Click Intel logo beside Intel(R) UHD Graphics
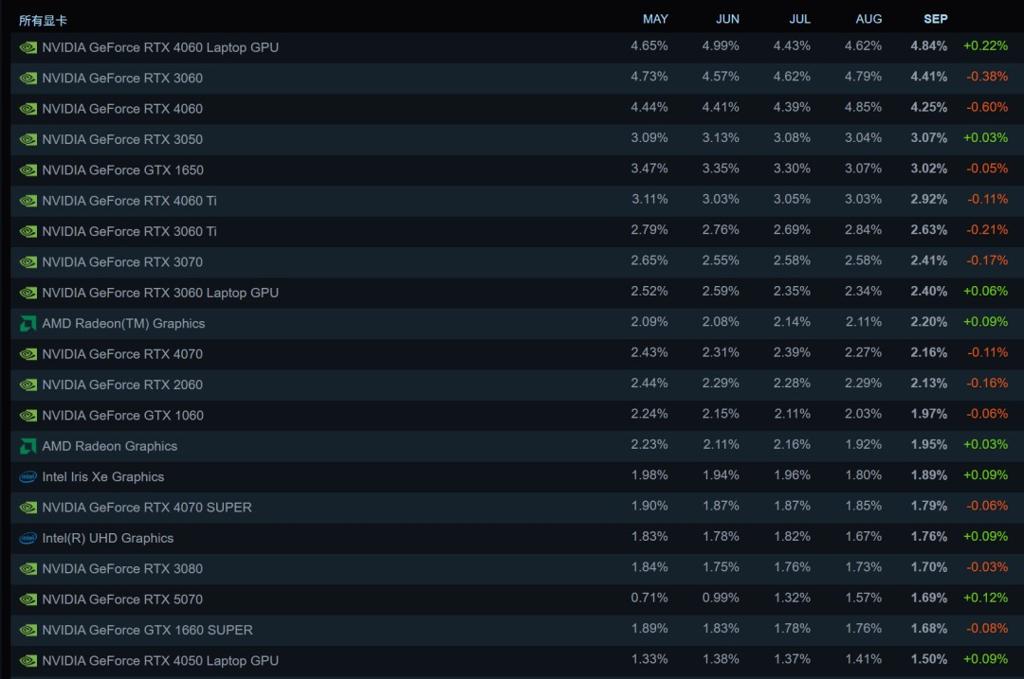Viewport: 1024px width, 679px height. click(x=28, y=538)
